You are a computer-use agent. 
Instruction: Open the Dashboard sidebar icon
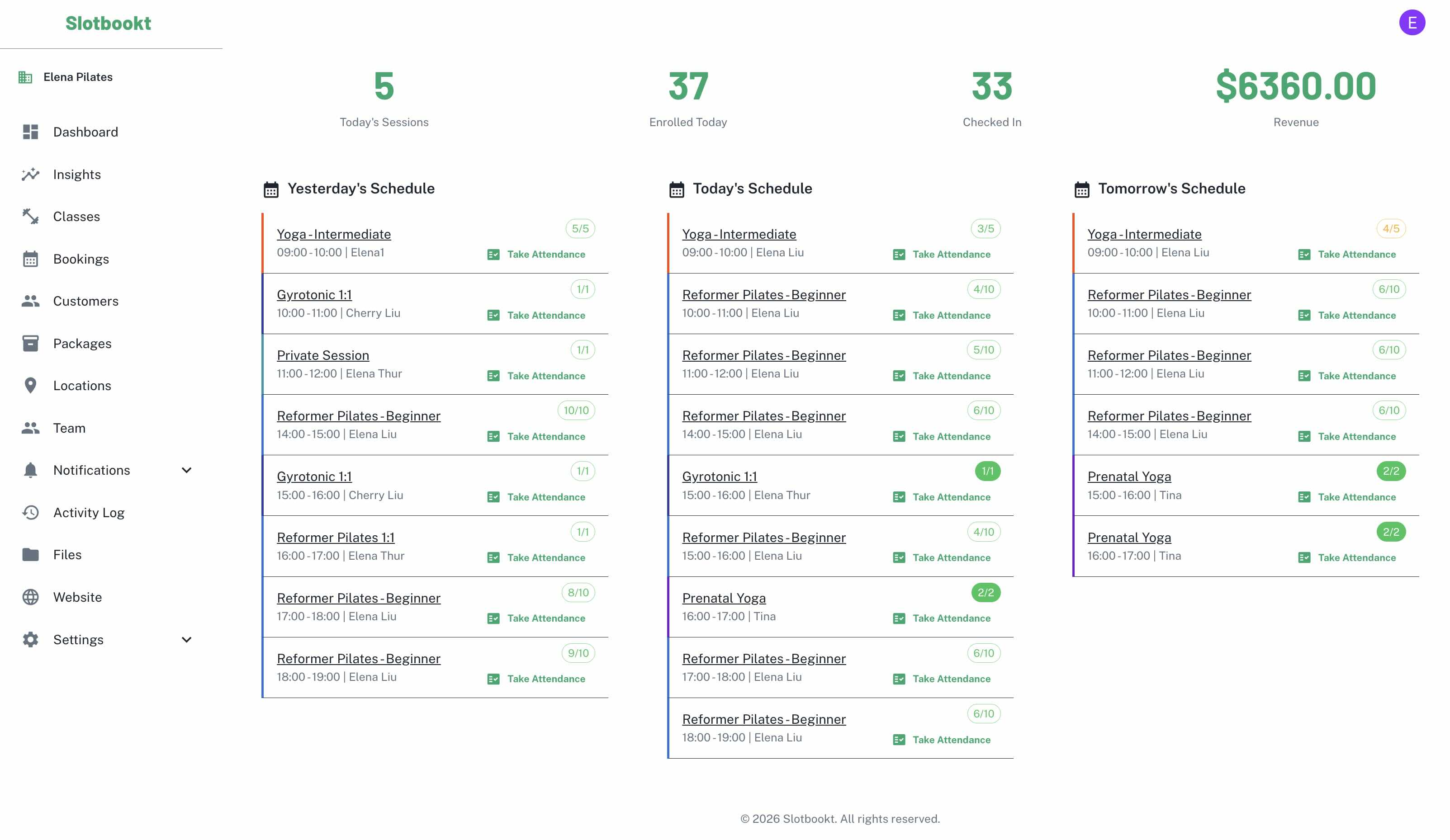click(30, 132)
